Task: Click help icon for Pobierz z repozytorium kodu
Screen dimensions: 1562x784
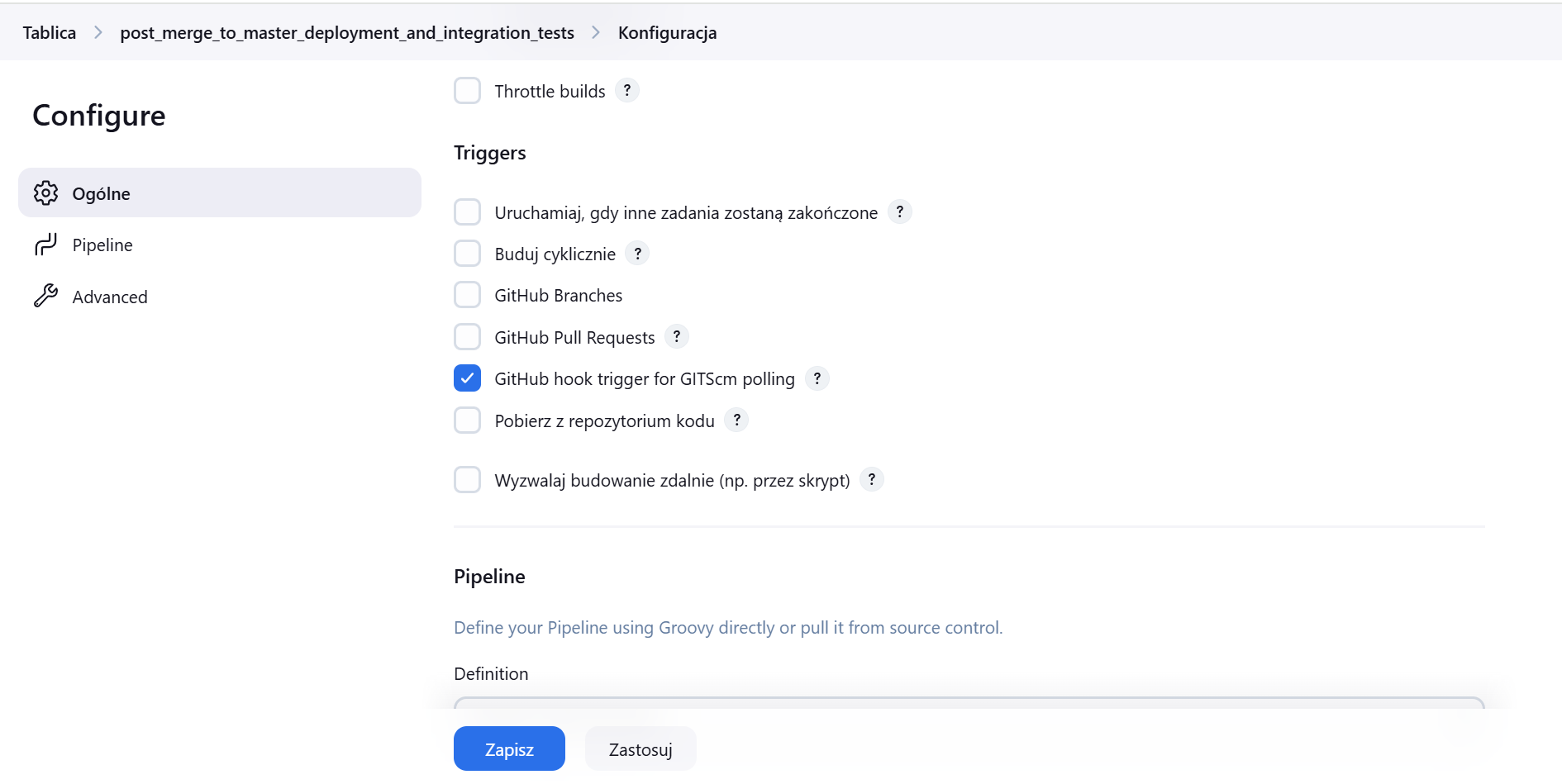Action: click(x=736, y=420)
